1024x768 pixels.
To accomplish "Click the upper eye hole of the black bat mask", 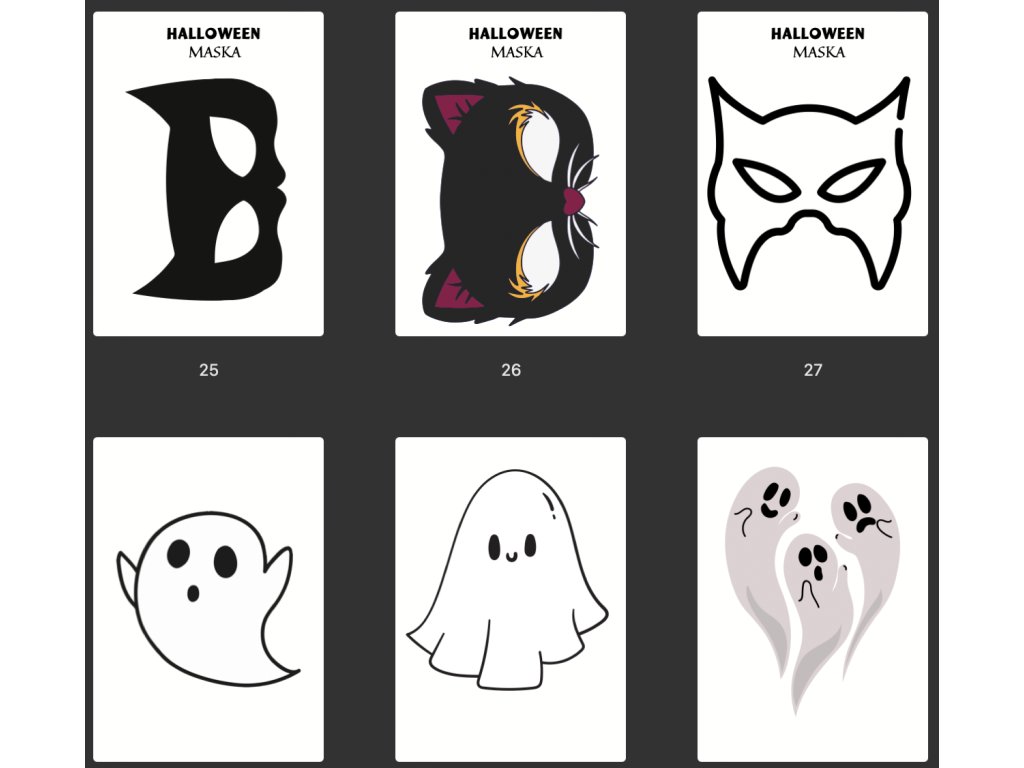I will 233,146.
